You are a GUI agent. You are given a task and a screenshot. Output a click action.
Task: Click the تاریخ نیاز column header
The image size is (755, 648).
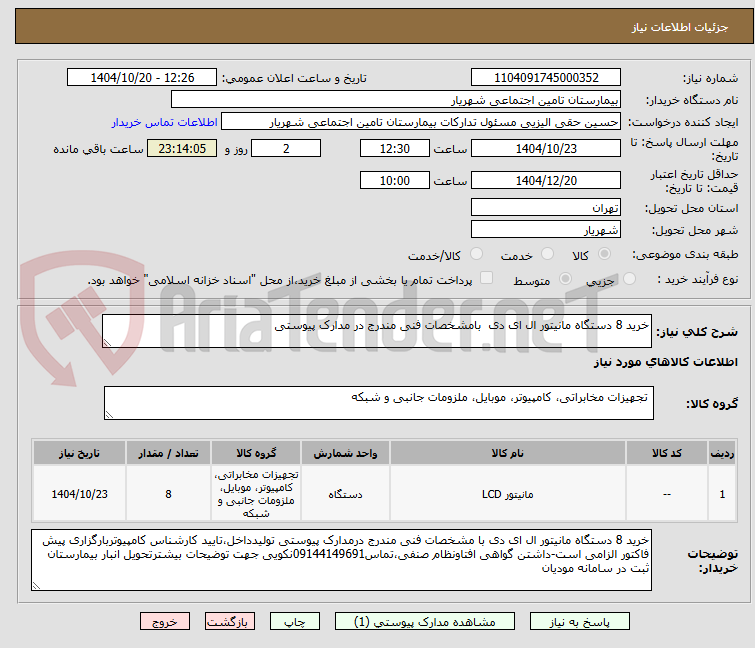tap(79, 453)
